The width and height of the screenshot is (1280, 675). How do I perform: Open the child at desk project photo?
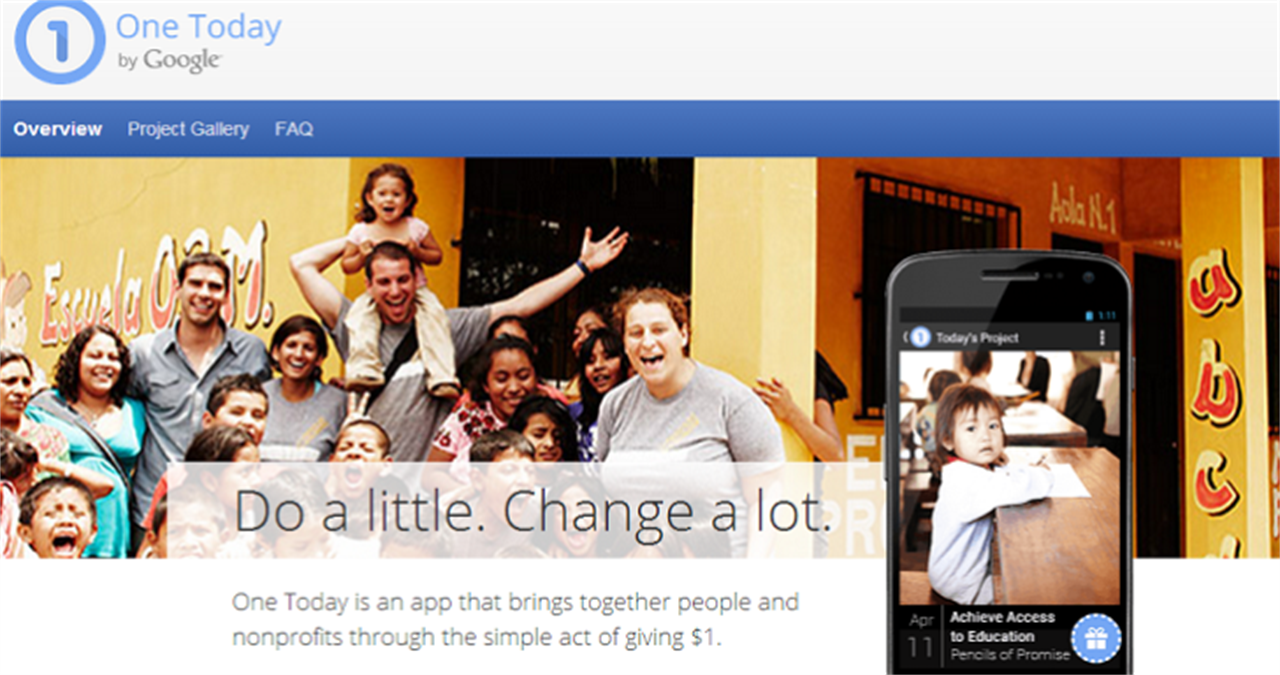point(1010,477)
